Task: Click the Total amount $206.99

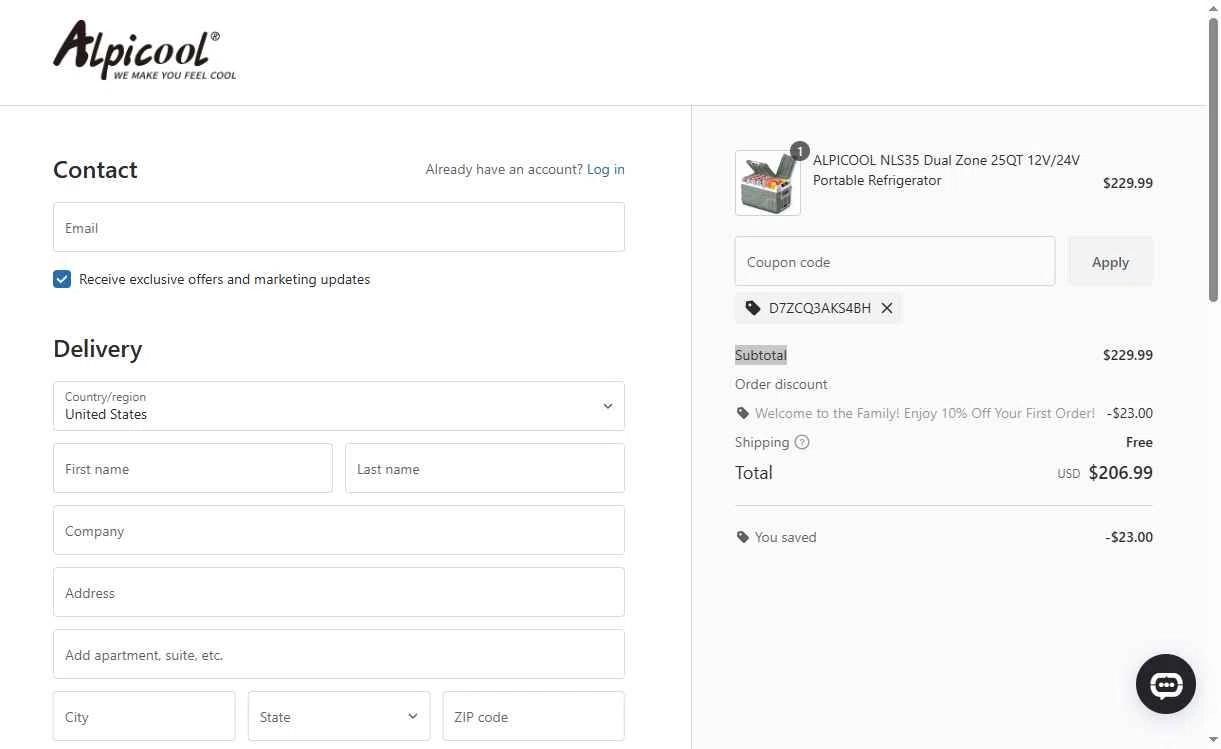Action: [x=1121, y=472]
